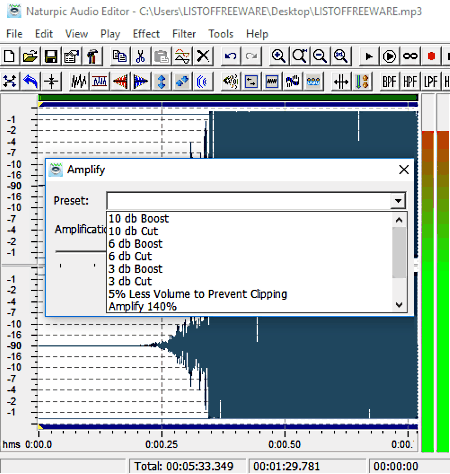This screenshot has height=474, width=450.
Task: Open the Filter menu
Action: pos(184,34)
